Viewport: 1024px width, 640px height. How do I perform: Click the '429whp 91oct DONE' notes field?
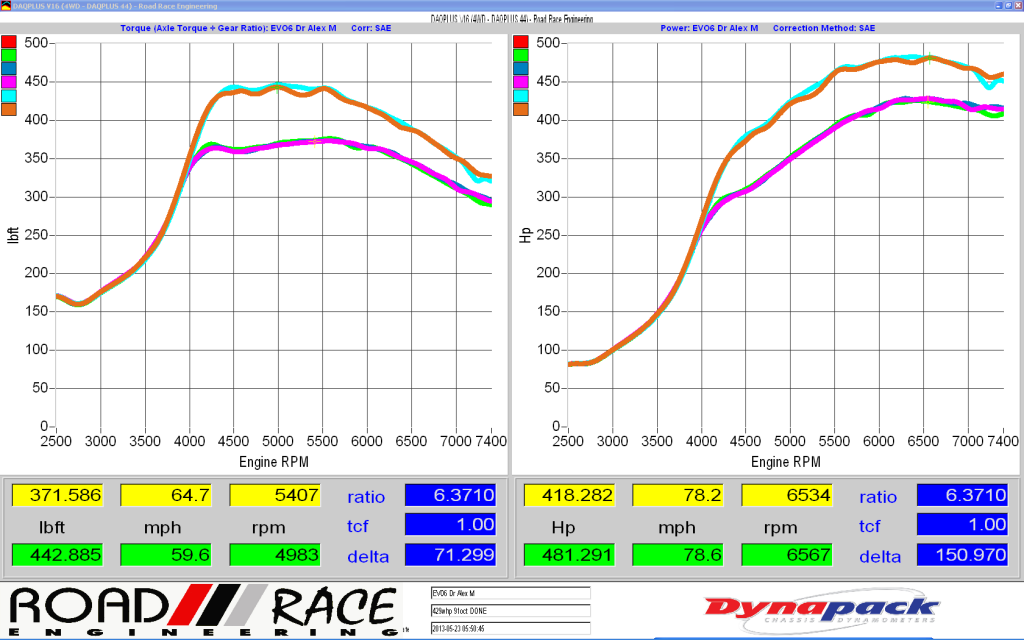(511, 611)
